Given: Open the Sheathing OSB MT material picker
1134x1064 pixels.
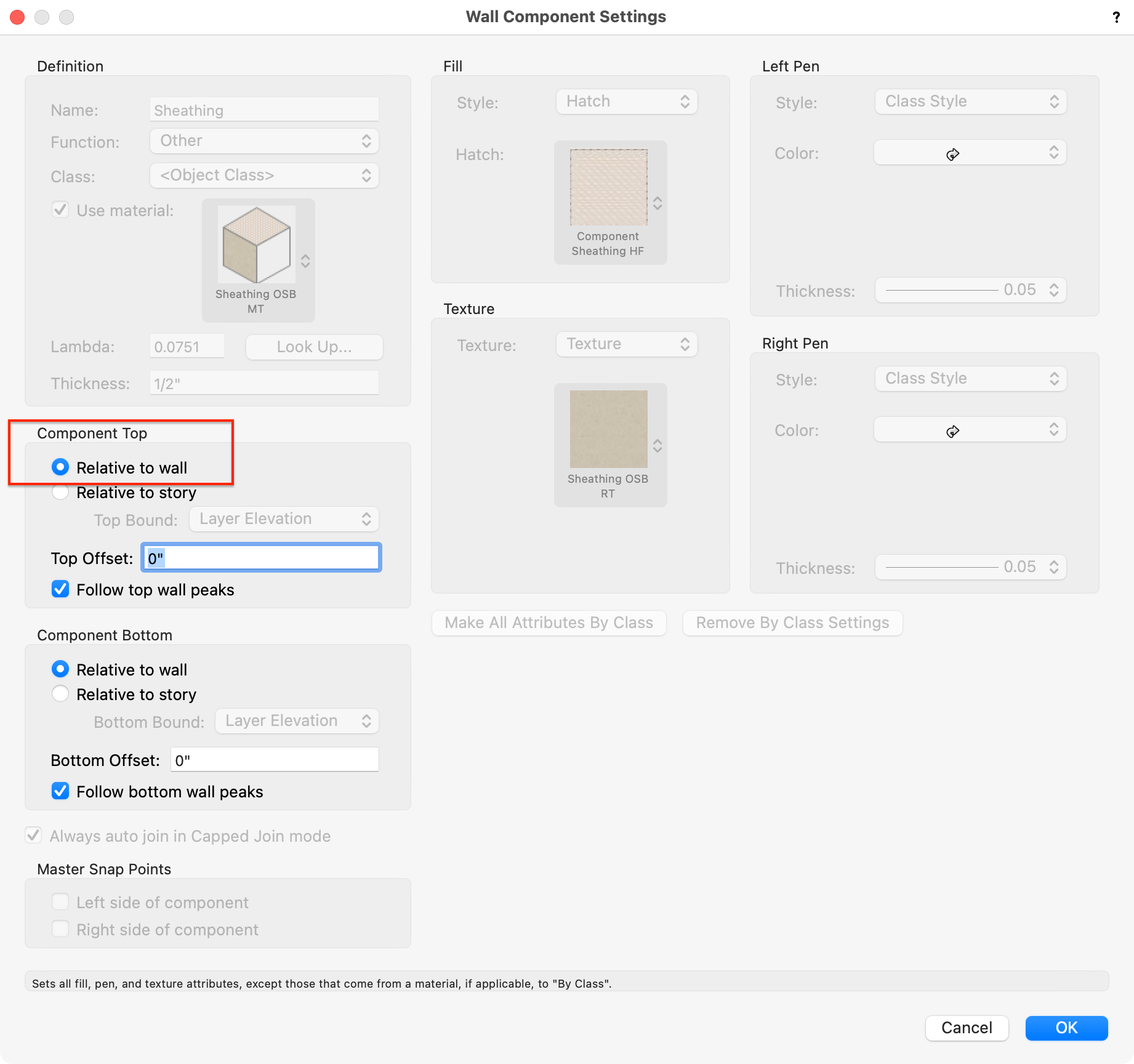Looking at the screenshot, I should pos(258,260).
